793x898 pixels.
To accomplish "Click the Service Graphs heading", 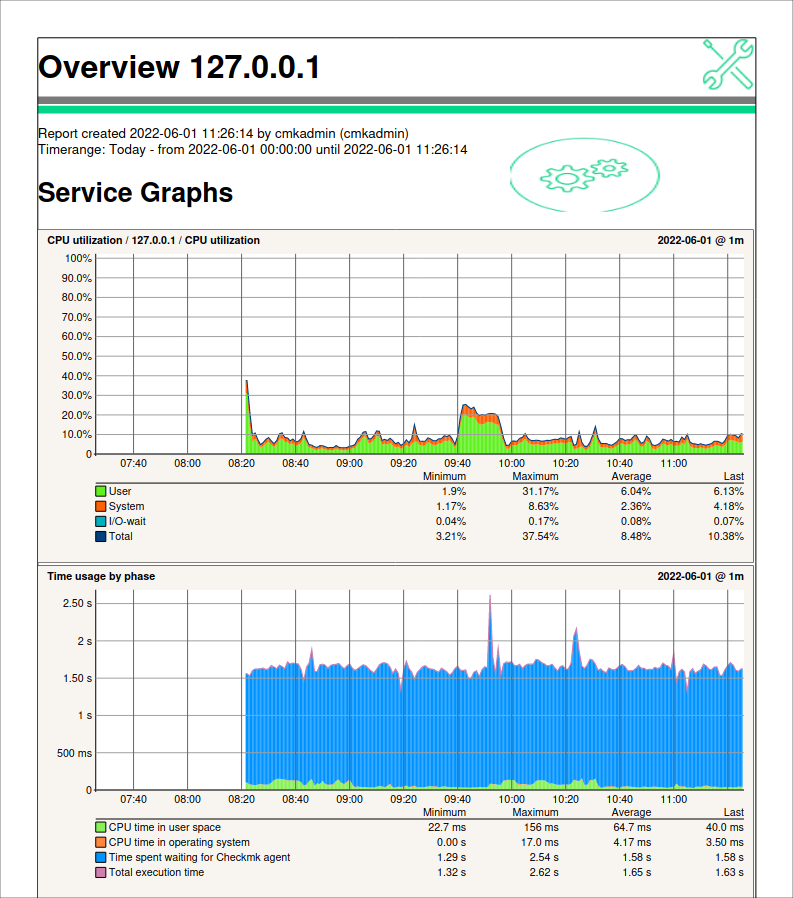I will click(135, 192).
